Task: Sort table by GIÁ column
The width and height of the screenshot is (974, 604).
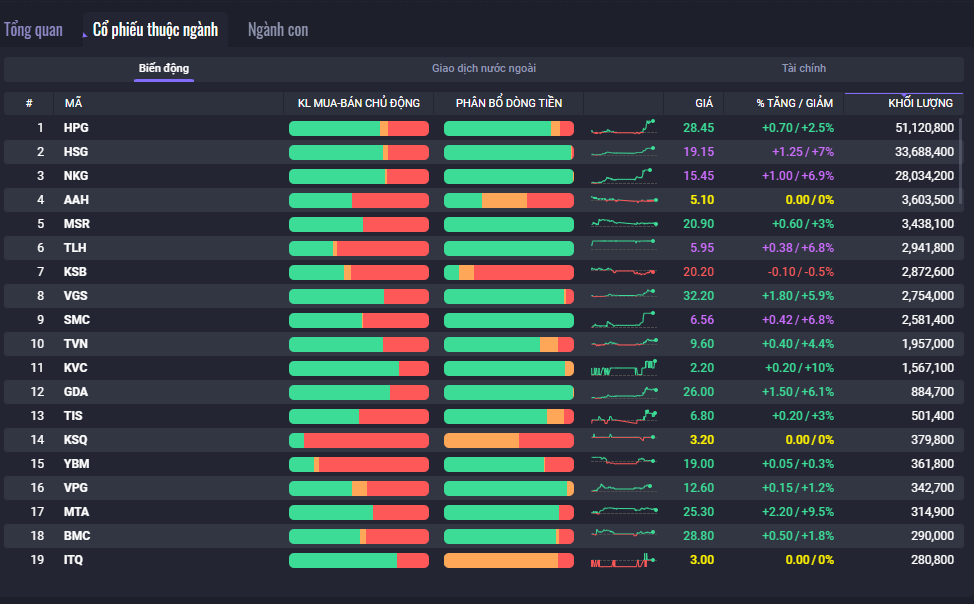Action: [704, 103]
